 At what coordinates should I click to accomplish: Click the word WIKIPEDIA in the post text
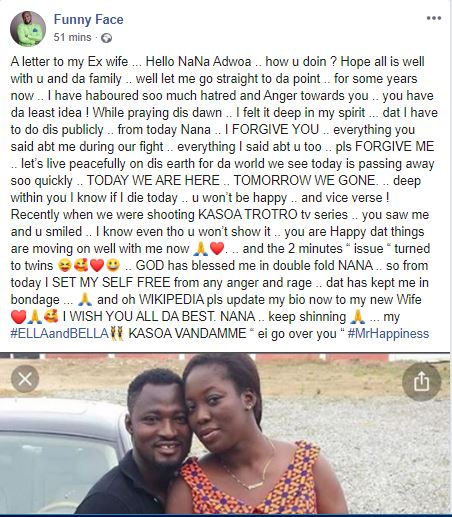(171, 299)
